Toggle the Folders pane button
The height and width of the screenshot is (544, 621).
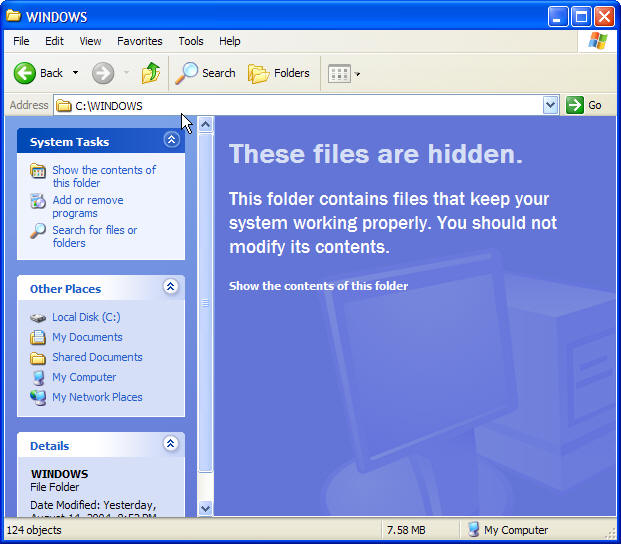pos(279,73)
